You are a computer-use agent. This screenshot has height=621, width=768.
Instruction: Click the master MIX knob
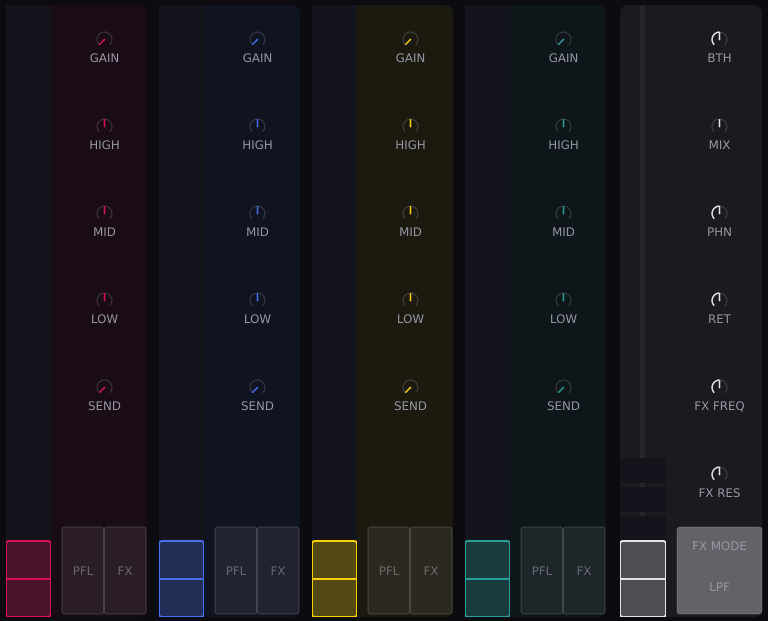coord(719,126)
